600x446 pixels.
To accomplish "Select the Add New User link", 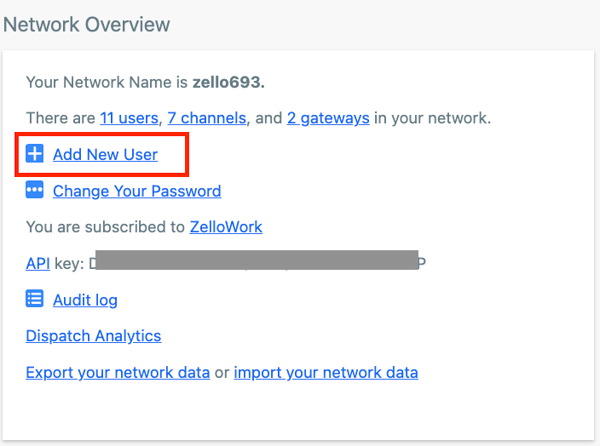I will coord(105,155).
